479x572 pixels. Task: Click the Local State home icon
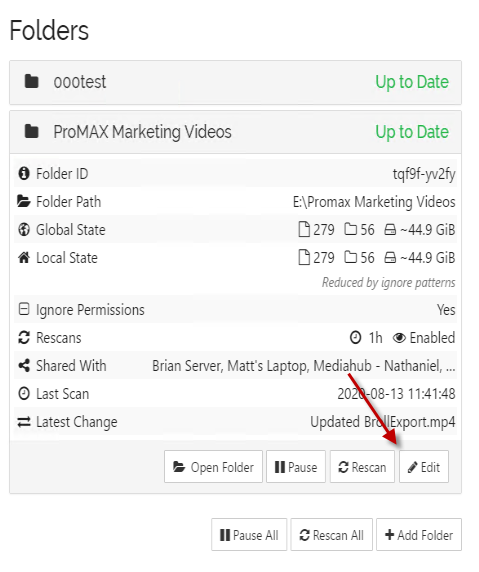pos(24,258)
